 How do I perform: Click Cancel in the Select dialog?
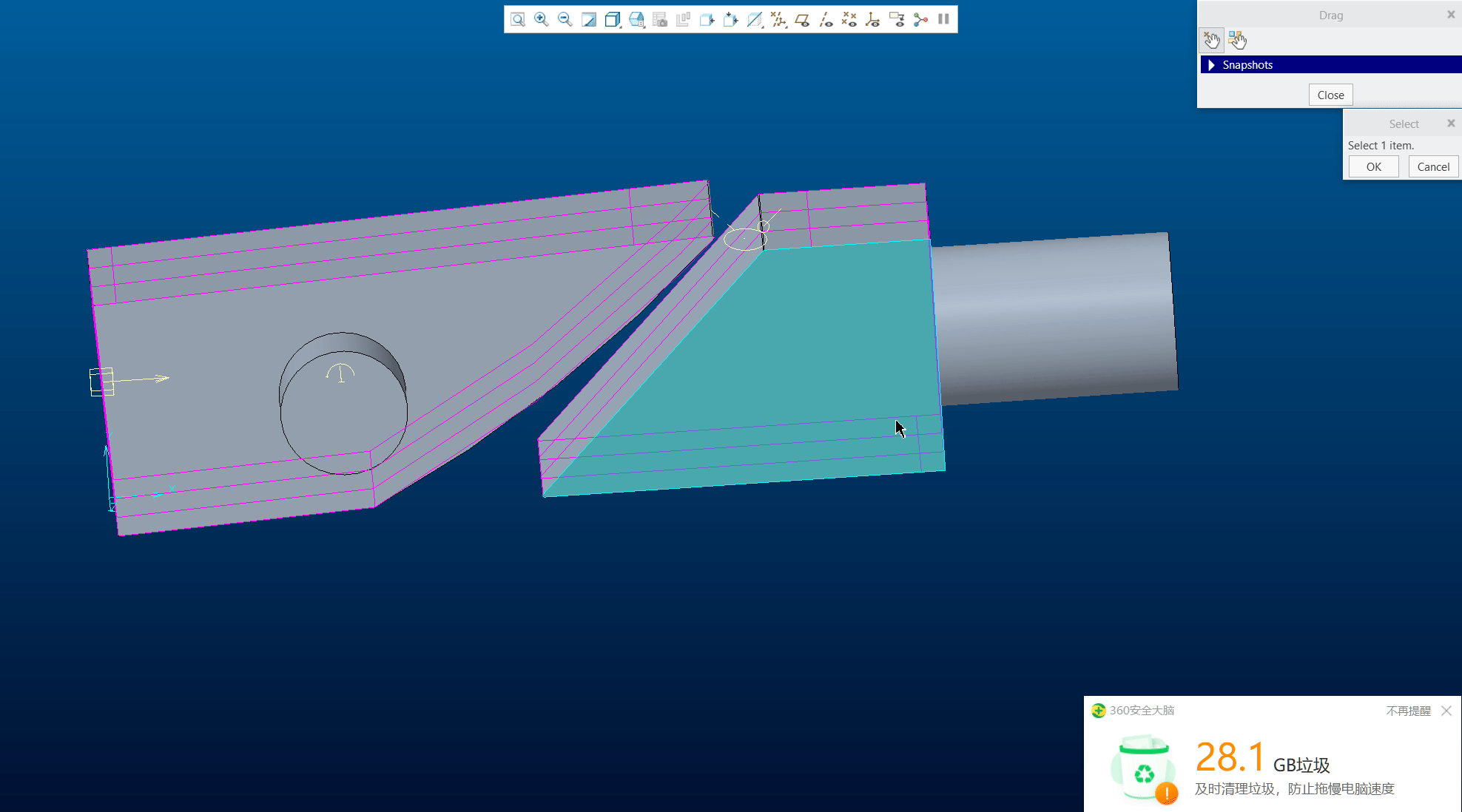point(1433,166)
